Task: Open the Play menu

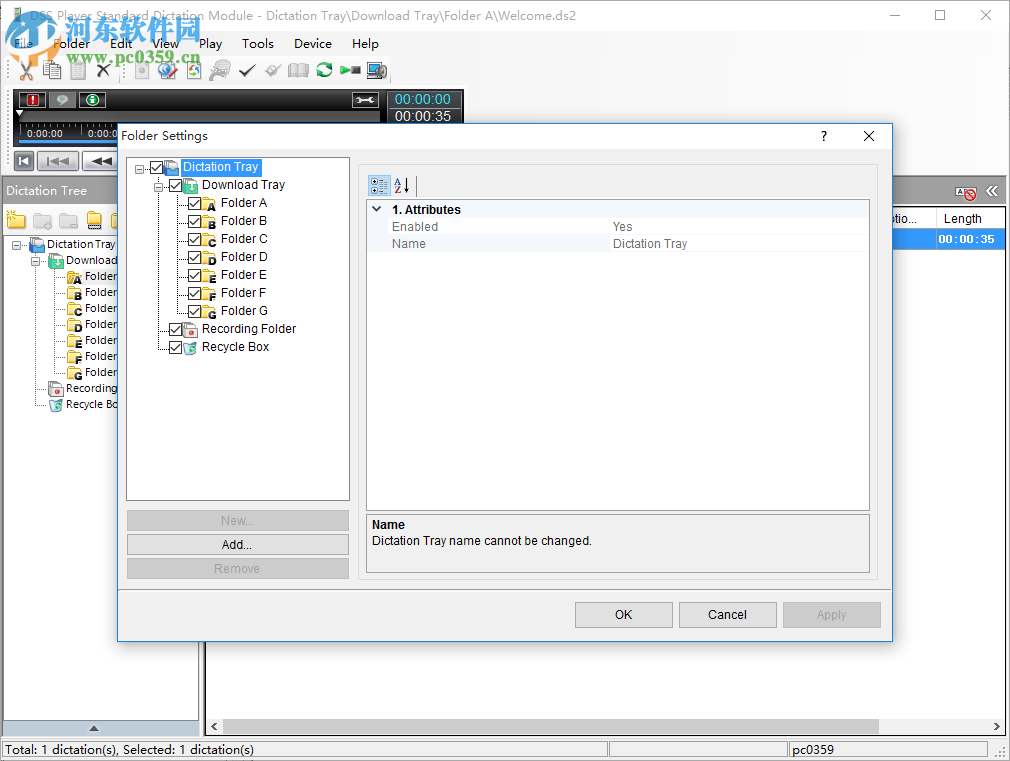Action: [x=211, y=44]
